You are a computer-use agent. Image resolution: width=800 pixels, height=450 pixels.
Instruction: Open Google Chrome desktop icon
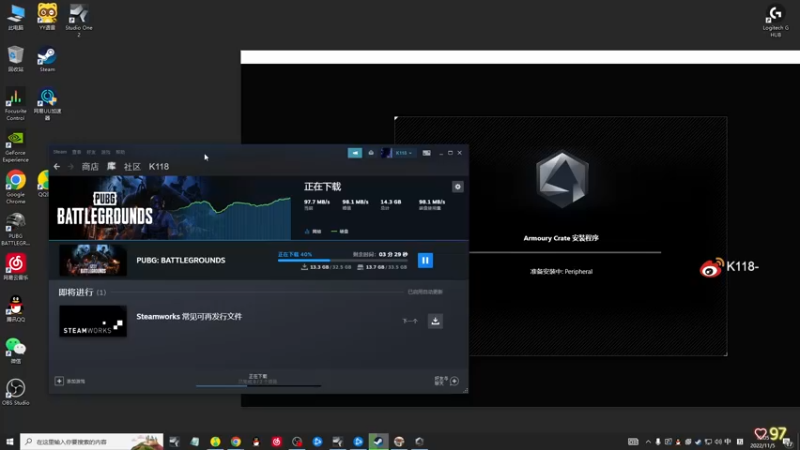pos(15,187)
